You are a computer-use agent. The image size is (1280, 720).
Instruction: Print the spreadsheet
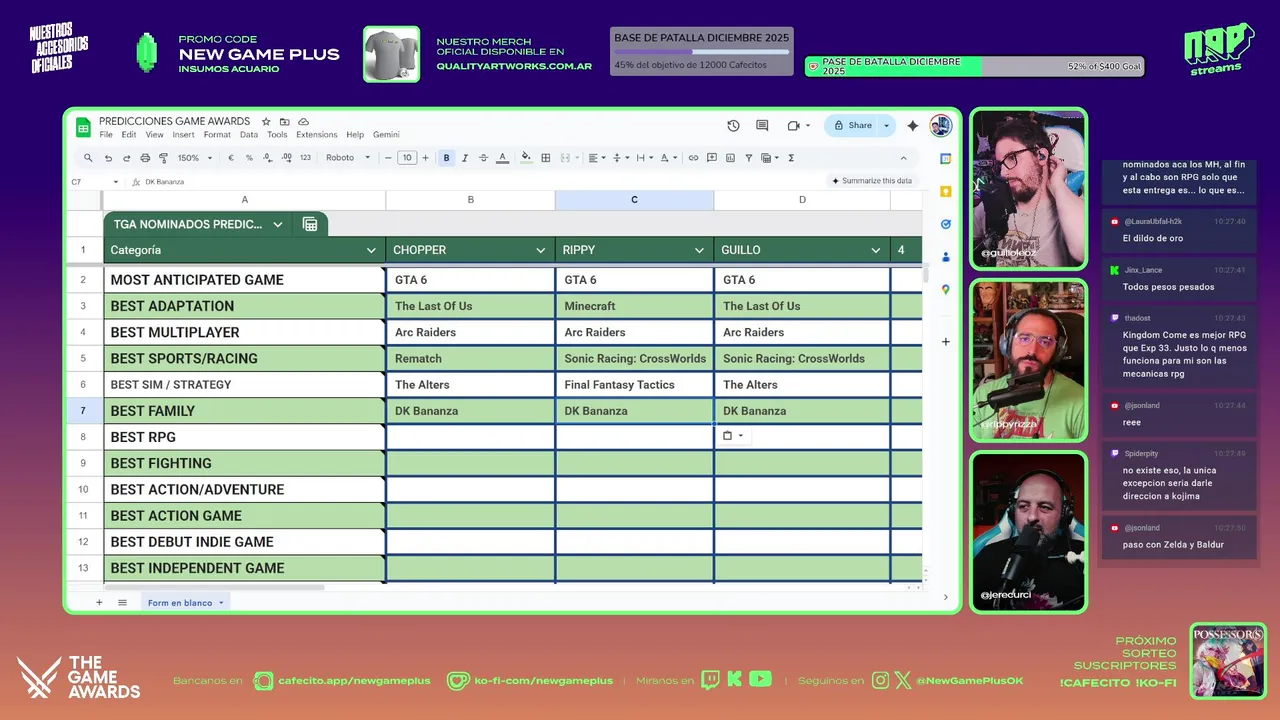coord(145,158)
